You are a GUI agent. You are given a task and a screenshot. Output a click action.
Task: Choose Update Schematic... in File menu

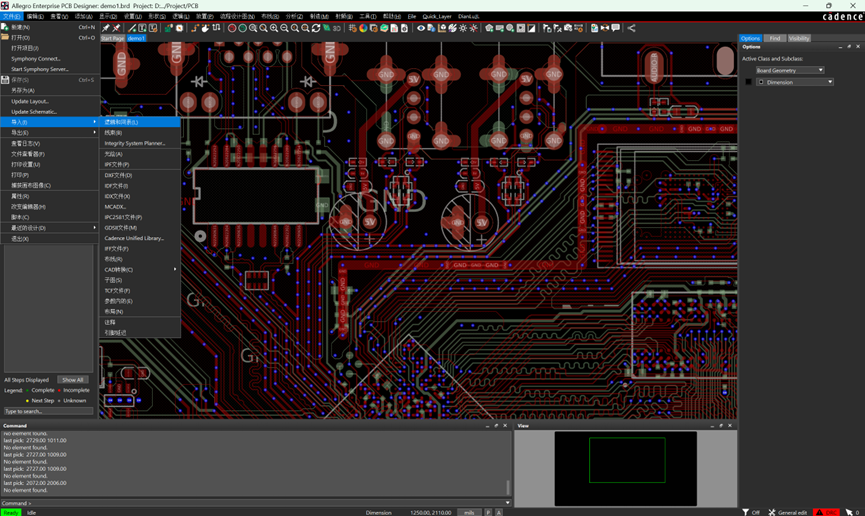50,111
